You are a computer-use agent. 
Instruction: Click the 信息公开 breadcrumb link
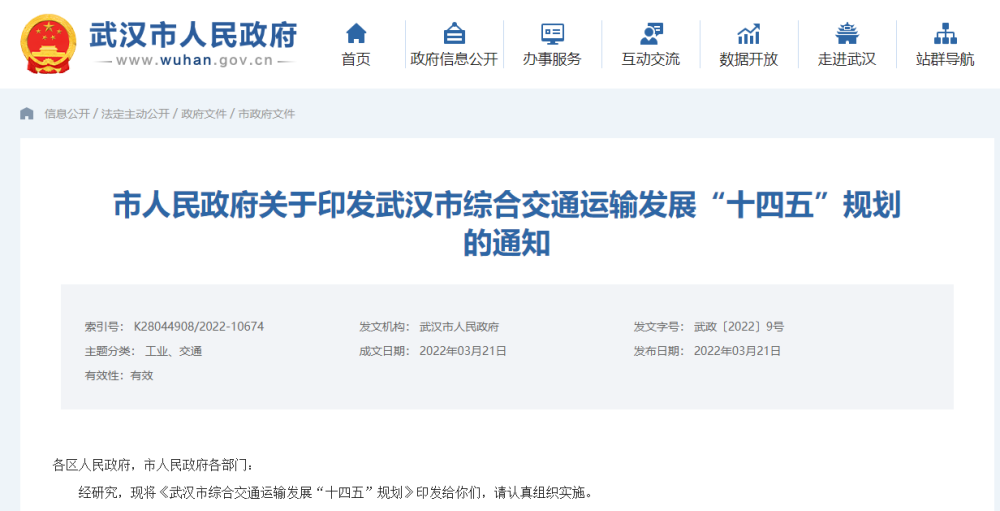[x=67, y=114]
